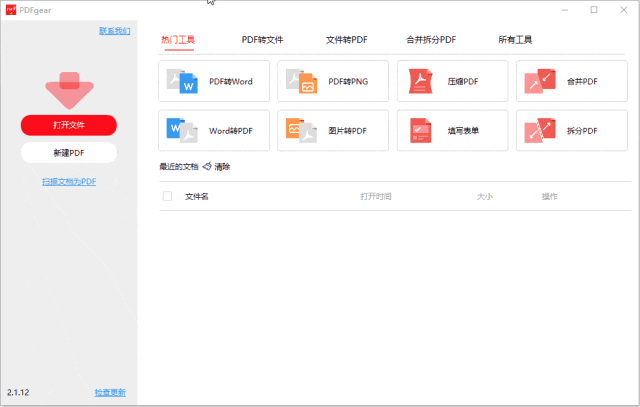
Task: Open the PDF转Word converter tile
Action: pyautogui.click(x=214, y=81)
